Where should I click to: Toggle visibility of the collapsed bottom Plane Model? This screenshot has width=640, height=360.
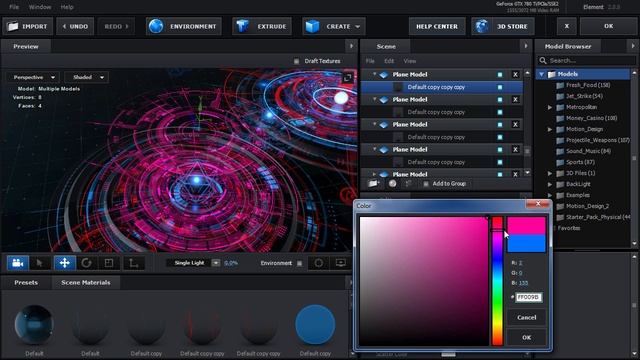[500, 174]
